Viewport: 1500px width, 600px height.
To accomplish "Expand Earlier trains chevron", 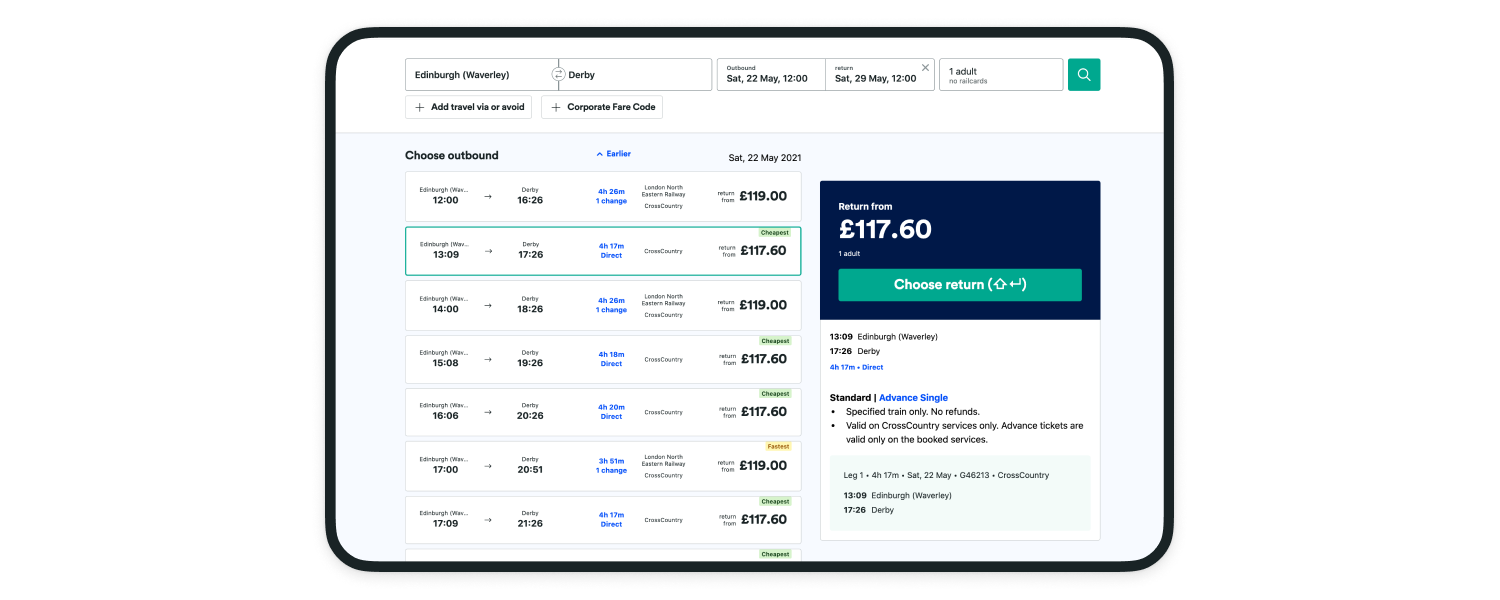I will point(600,154).
